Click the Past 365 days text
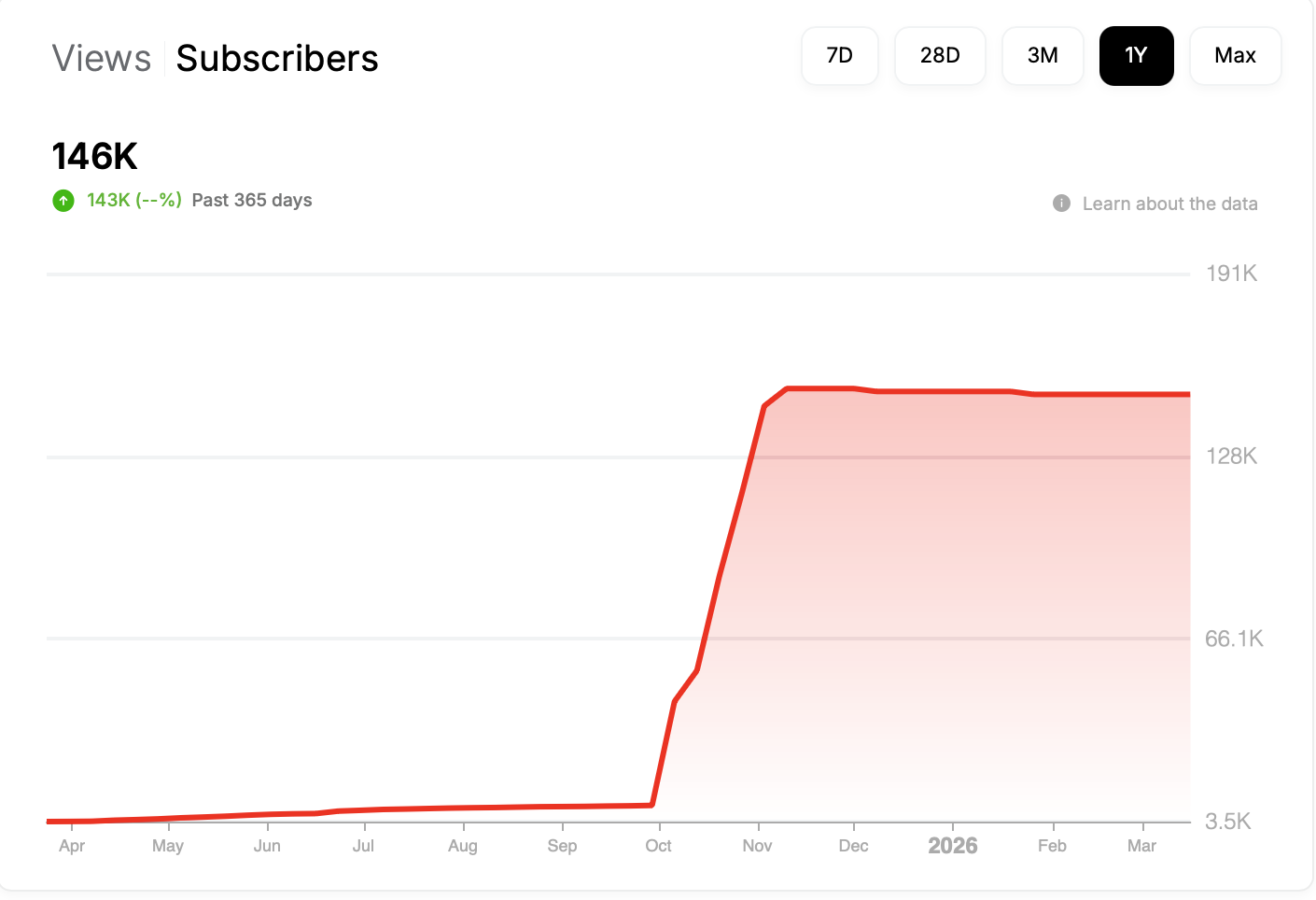 pyautogui.click(x=252, y=201)
